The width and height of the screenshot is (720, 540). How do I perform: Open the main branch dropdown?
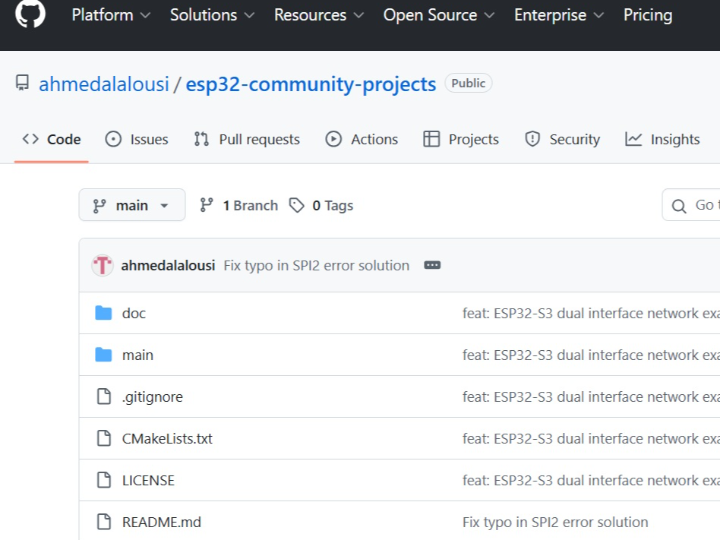pyautogui.click(x=132, y=205)
